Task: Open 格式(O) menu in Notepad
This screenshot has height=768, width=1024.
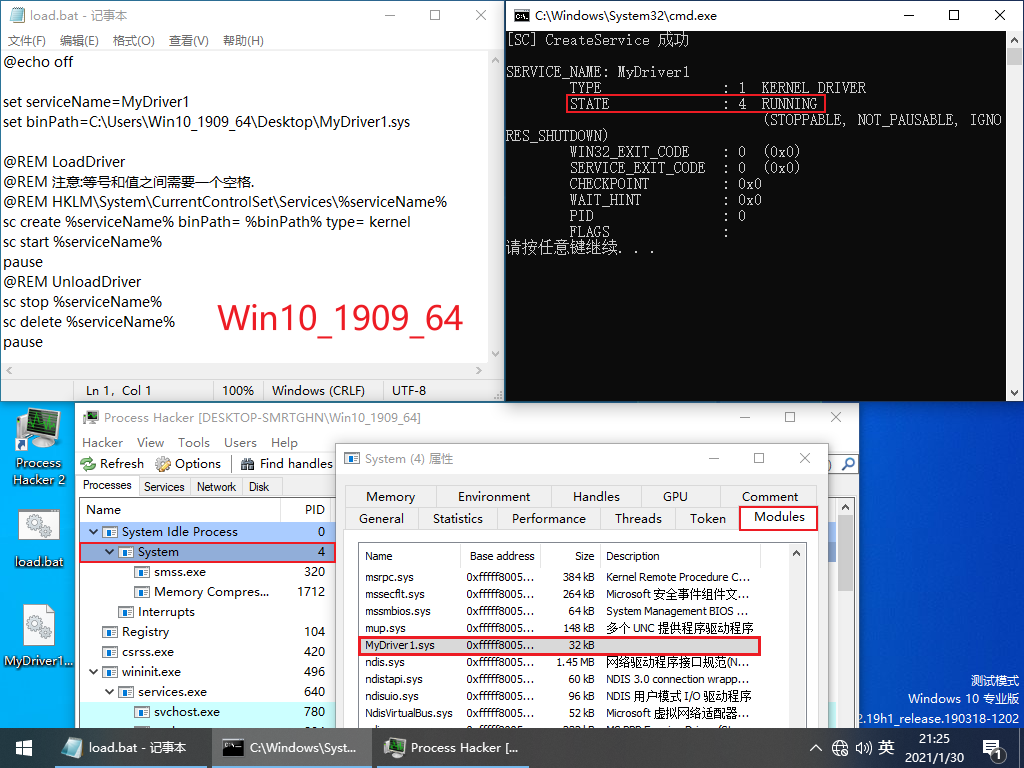Action: click(x=133, y=40)
